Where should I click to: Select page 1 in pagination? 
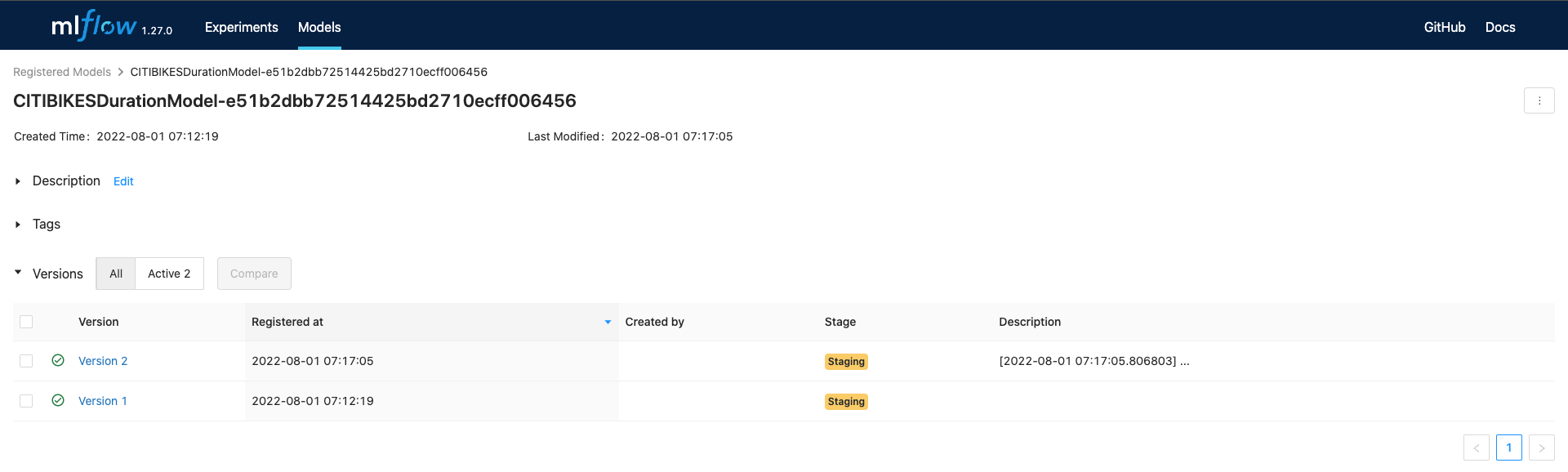[x=1508, y=448]
